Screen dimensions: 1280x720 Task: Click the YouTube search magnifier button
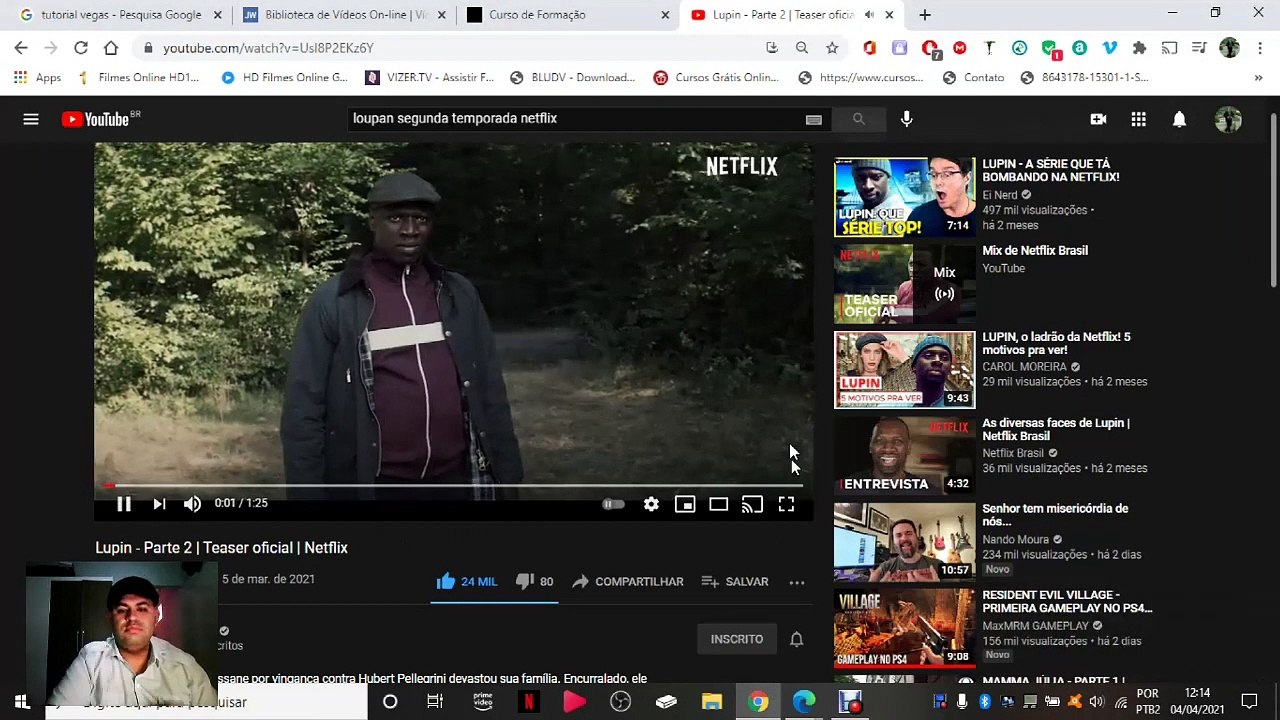(x=858, y=119)
